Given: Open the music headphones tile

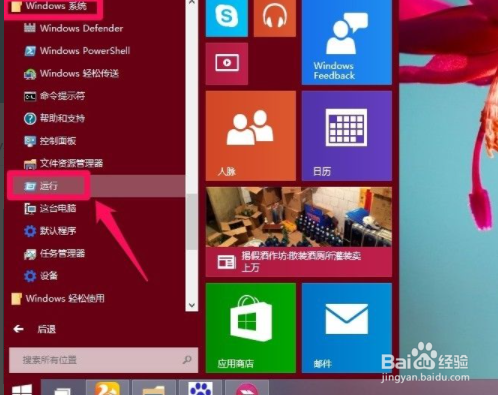Looking at the screenshot, I should point(275,18).
